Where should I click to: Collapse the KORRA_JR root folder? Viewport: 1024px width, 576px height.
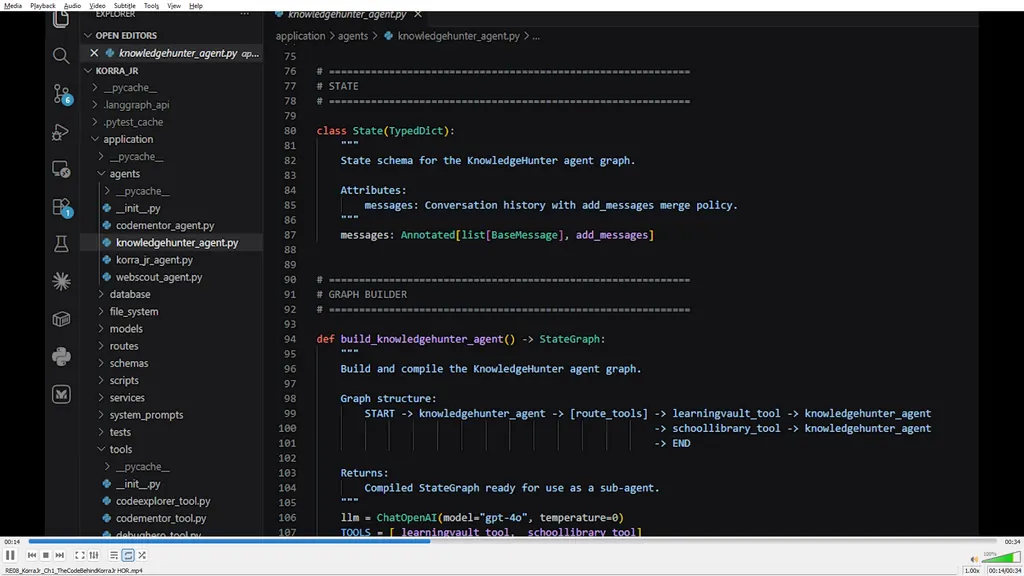pyautogui.click(x=117, y=71)
